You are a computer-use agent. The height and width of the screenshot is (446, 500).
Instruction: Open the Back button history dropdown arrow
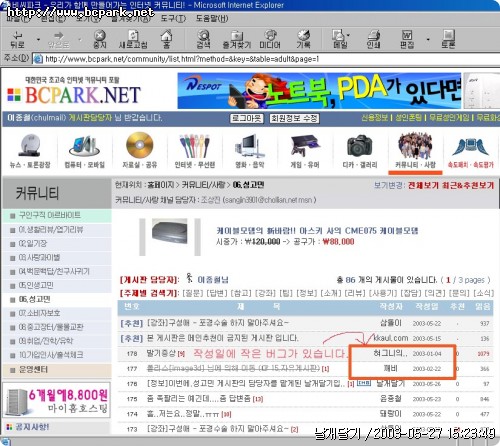click(x=38, y=40)
